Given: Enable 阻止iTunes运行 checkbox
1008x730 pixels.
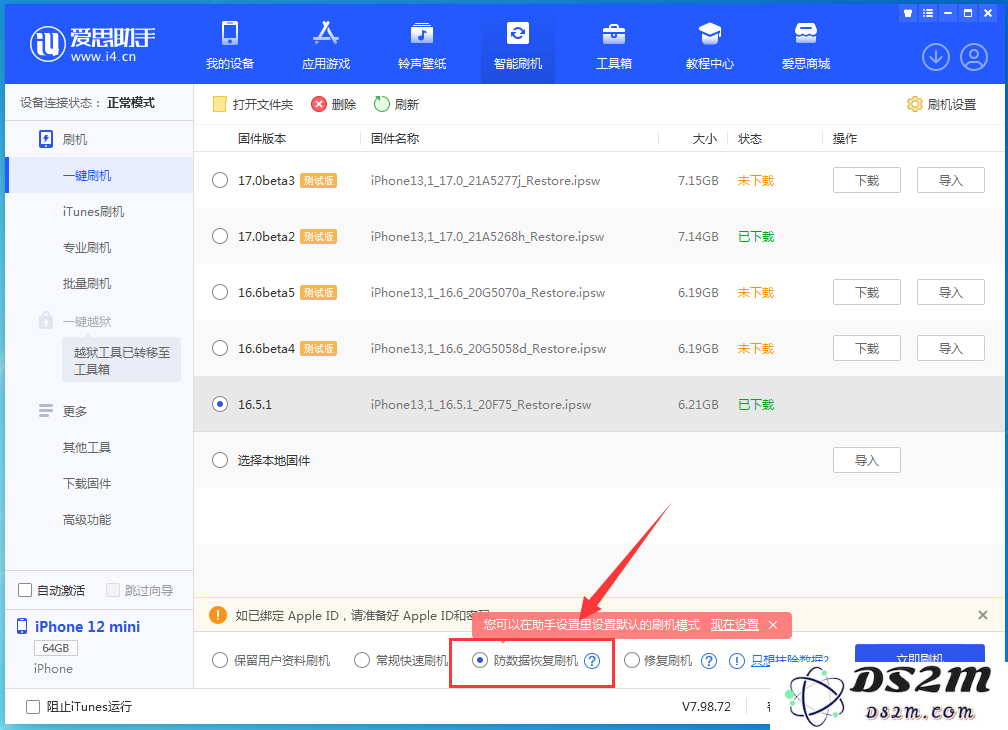Looking at the screenshot, I should click(x=33, y=707).
